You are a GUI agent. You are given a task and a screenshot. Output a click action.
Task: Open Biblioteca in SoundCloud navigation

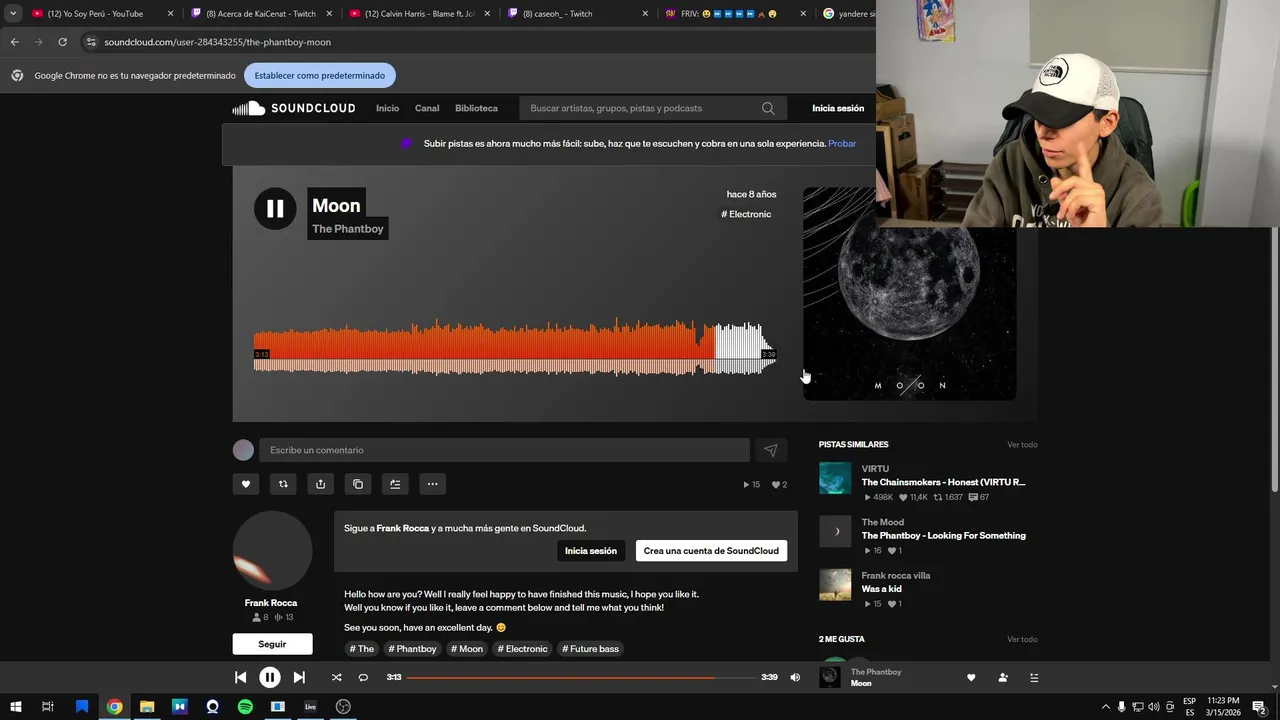coord(476,108)
